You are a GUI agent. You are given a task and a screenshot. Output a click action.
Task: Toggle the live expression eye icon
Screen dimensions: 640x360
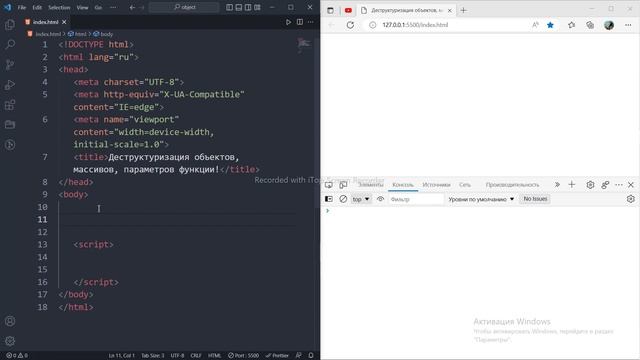click(380, 199)
